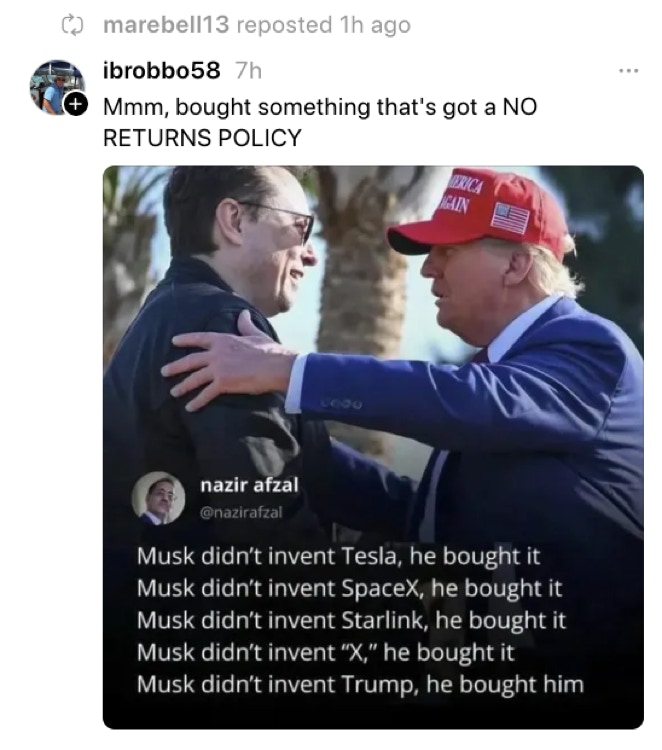Click nazir afzal's round avatar in image
This screenshot has height=750, width=662.
158,498
